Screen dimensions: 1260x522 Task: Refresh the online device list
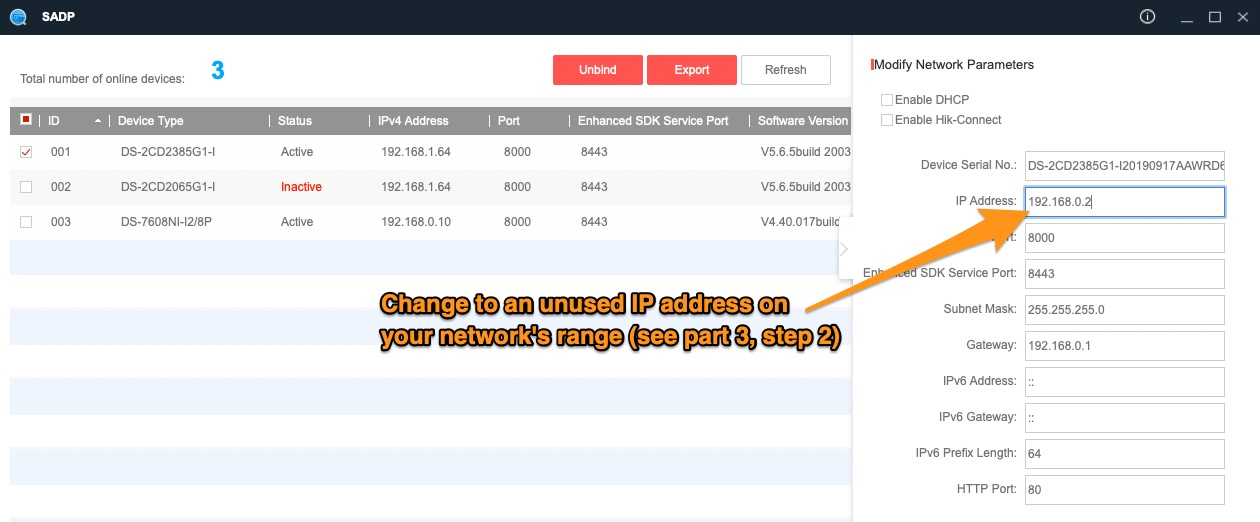tap(785, 70)
